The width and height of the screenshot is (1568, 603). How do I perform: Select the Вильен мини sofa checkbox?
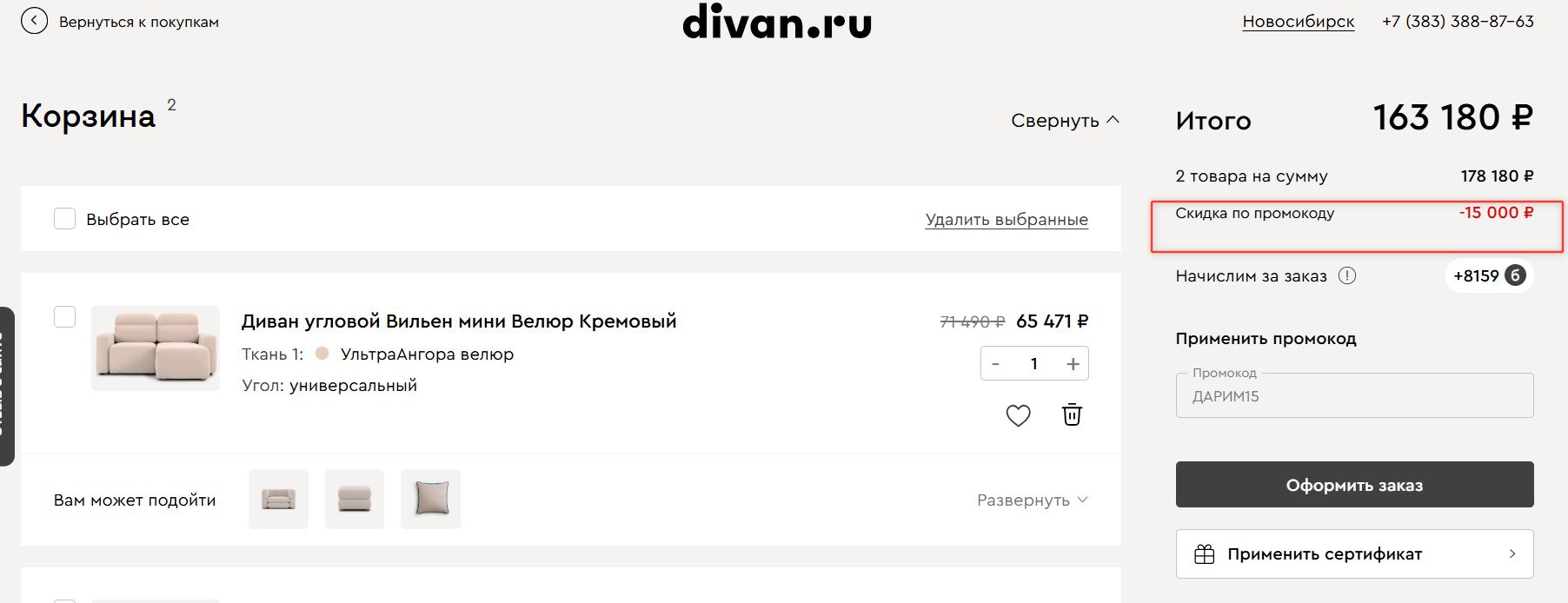tap(65, 317)
